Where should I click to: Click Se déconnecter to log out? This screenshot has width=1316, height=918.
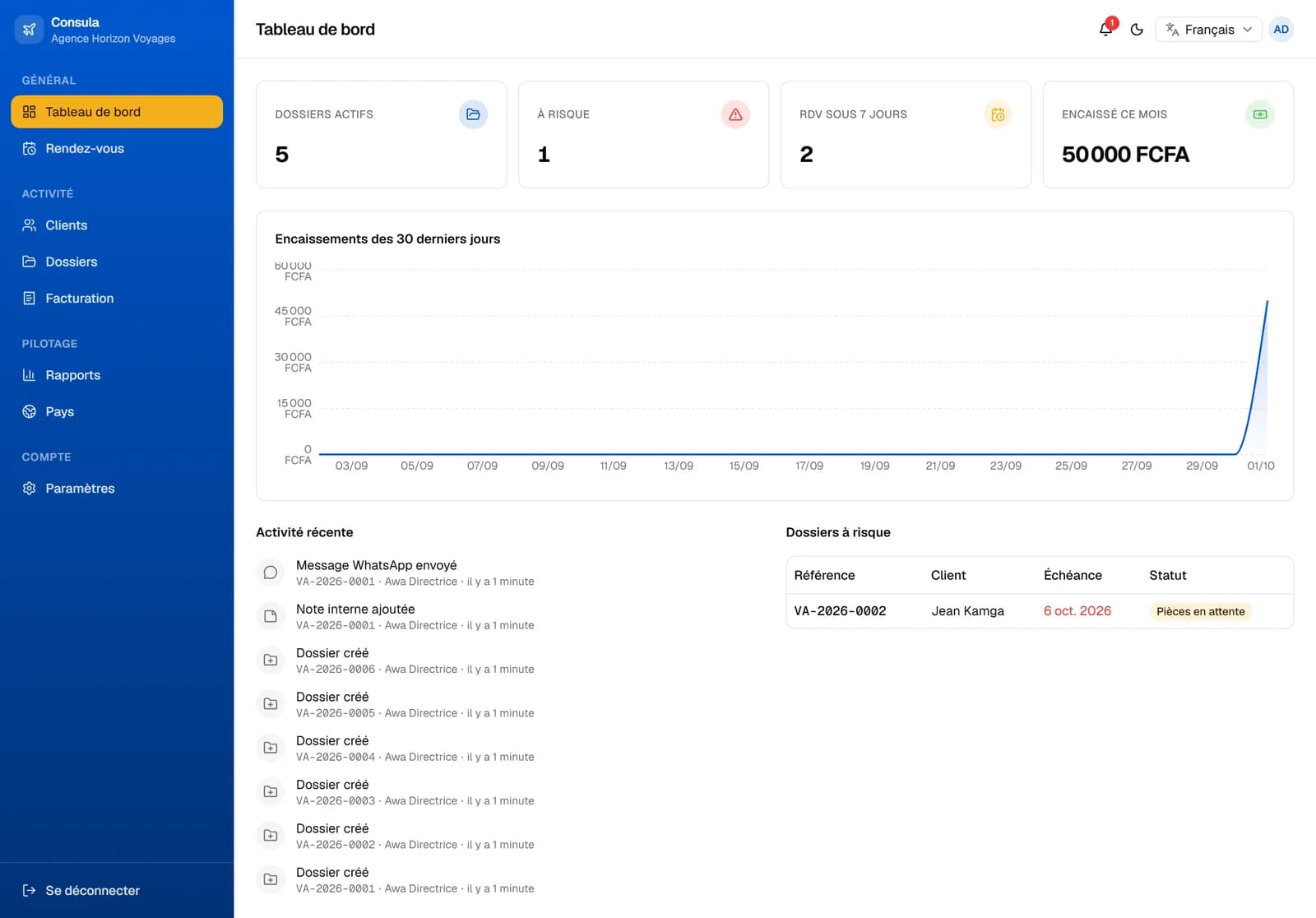coord(117,891)
